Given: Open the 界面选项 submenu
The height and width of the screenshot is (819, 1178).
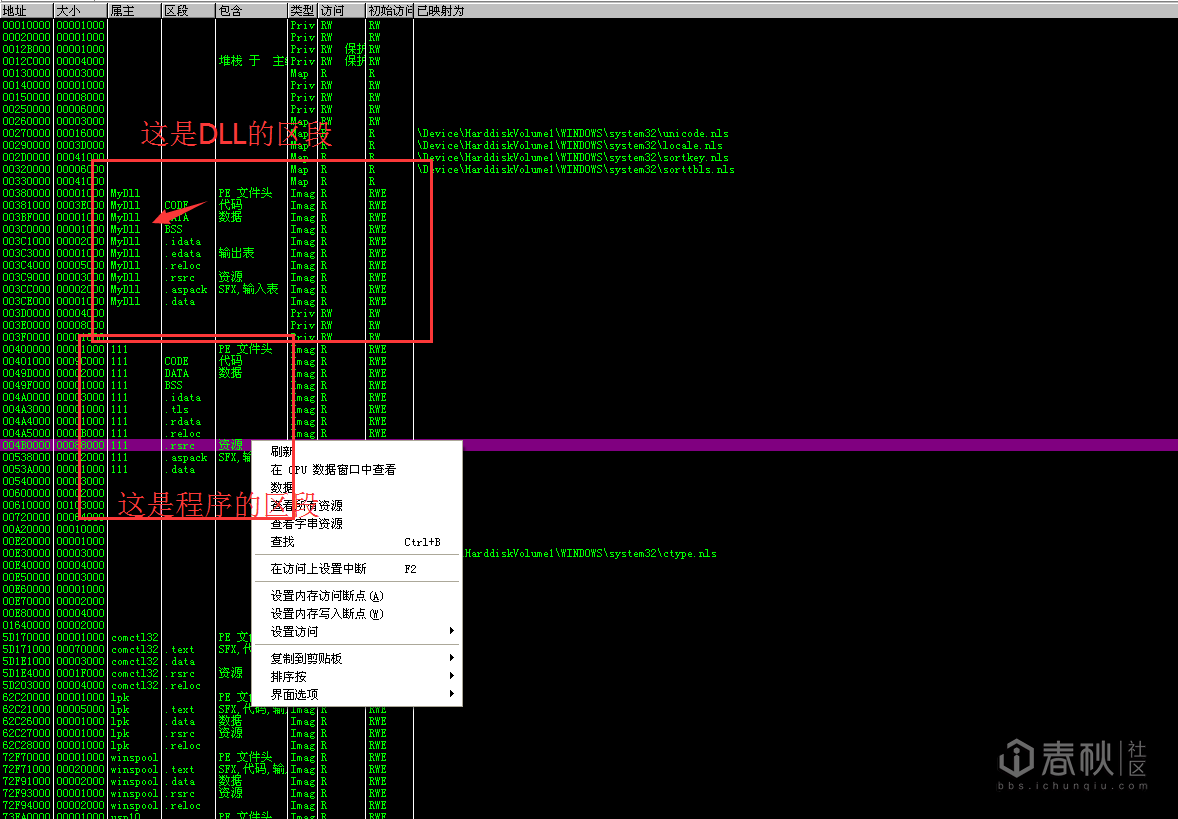Looking at the screenshot, I should [x=357, y=695].
